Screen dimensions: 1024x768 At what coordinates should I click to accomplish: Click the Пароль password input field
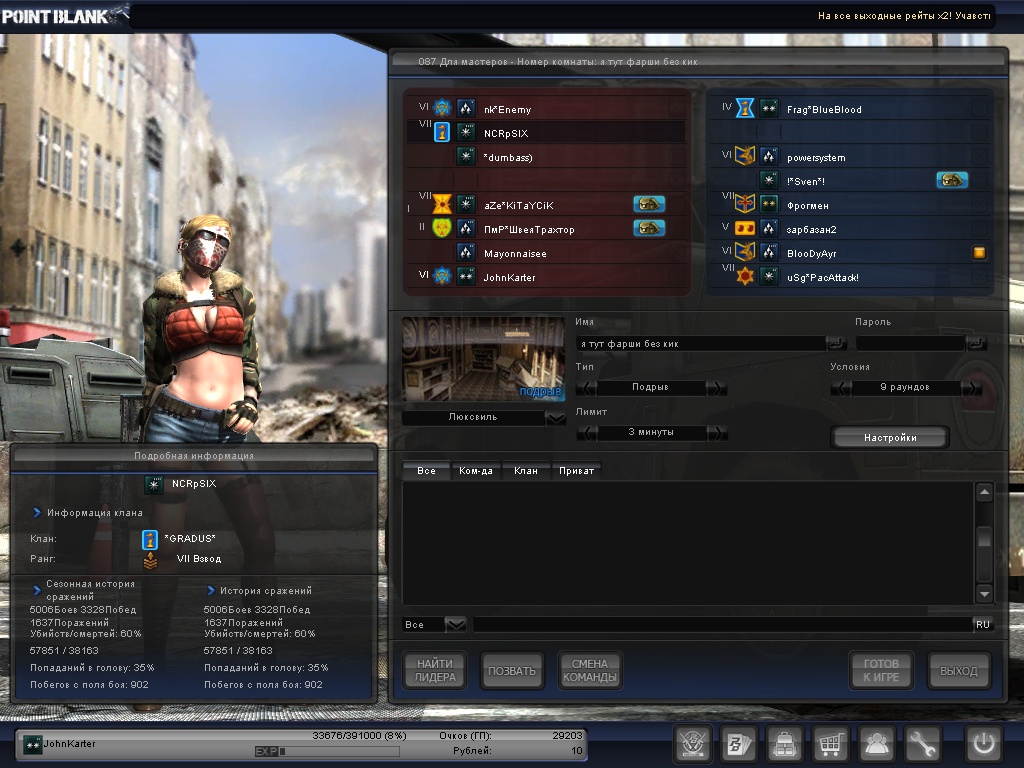point(909,343)
